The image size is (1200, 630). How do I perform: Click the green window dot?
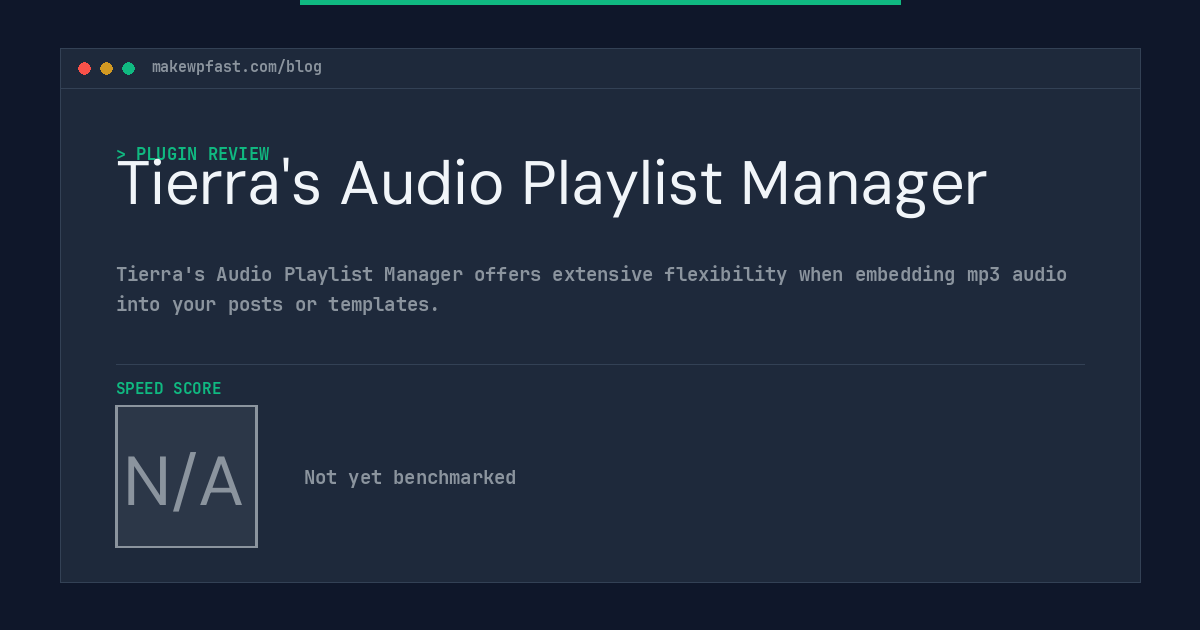(x=128, y=68)
